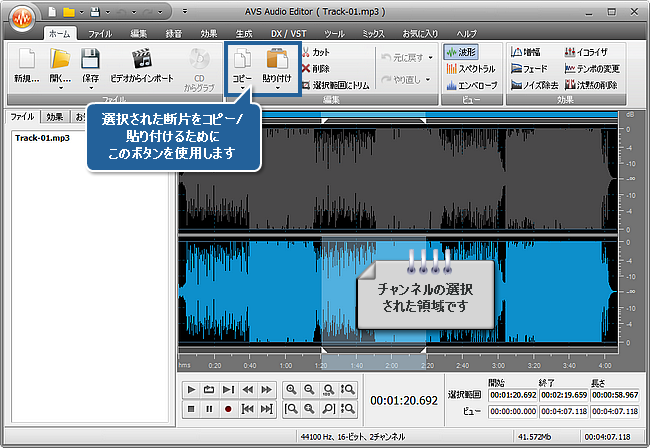The height and width of the screenshot is (448, 650).
Task: Apply the 沈黙の削除 silence removal effect
Action: point(591,85)
